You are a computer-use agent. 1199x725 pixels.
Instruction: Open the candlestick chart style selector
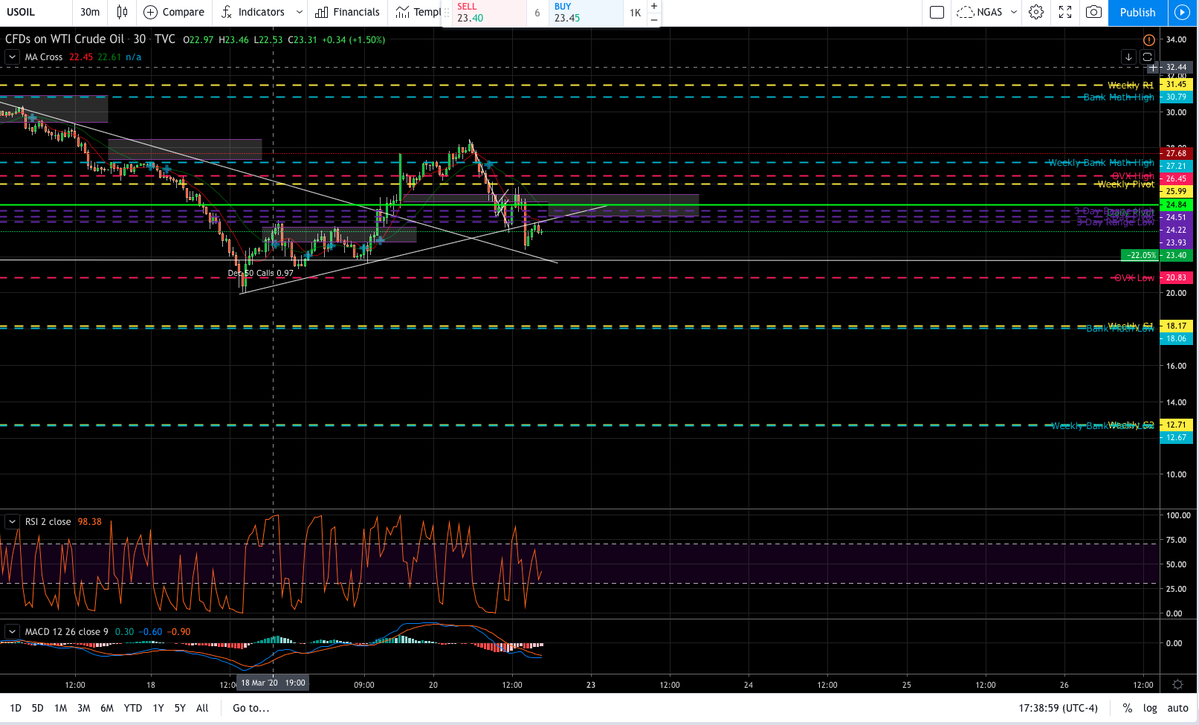(123, 12)
